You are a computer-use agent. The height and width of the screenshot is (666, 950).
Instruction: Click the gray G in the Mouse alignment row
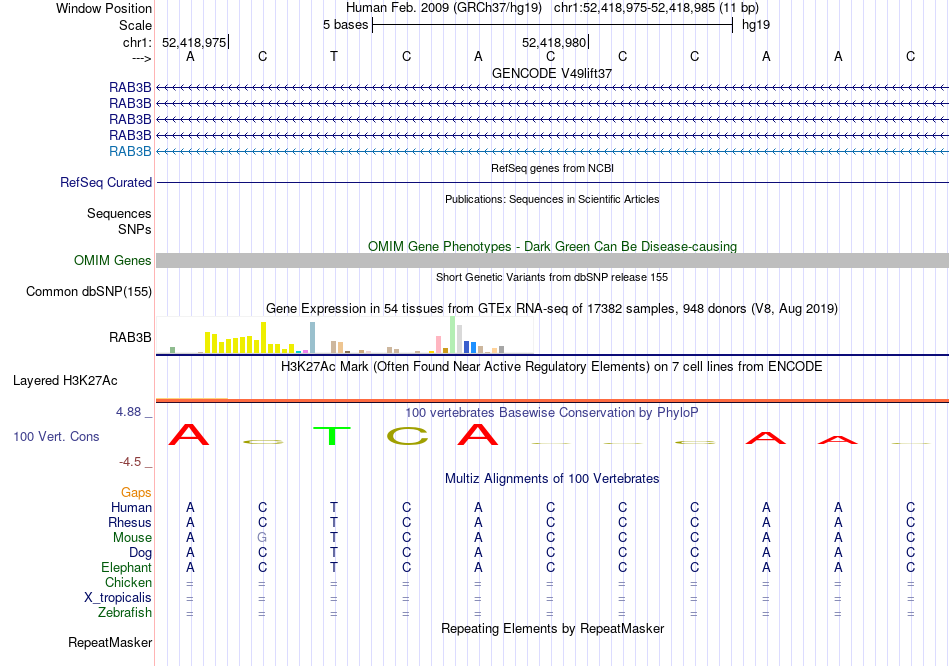(262, 538)
